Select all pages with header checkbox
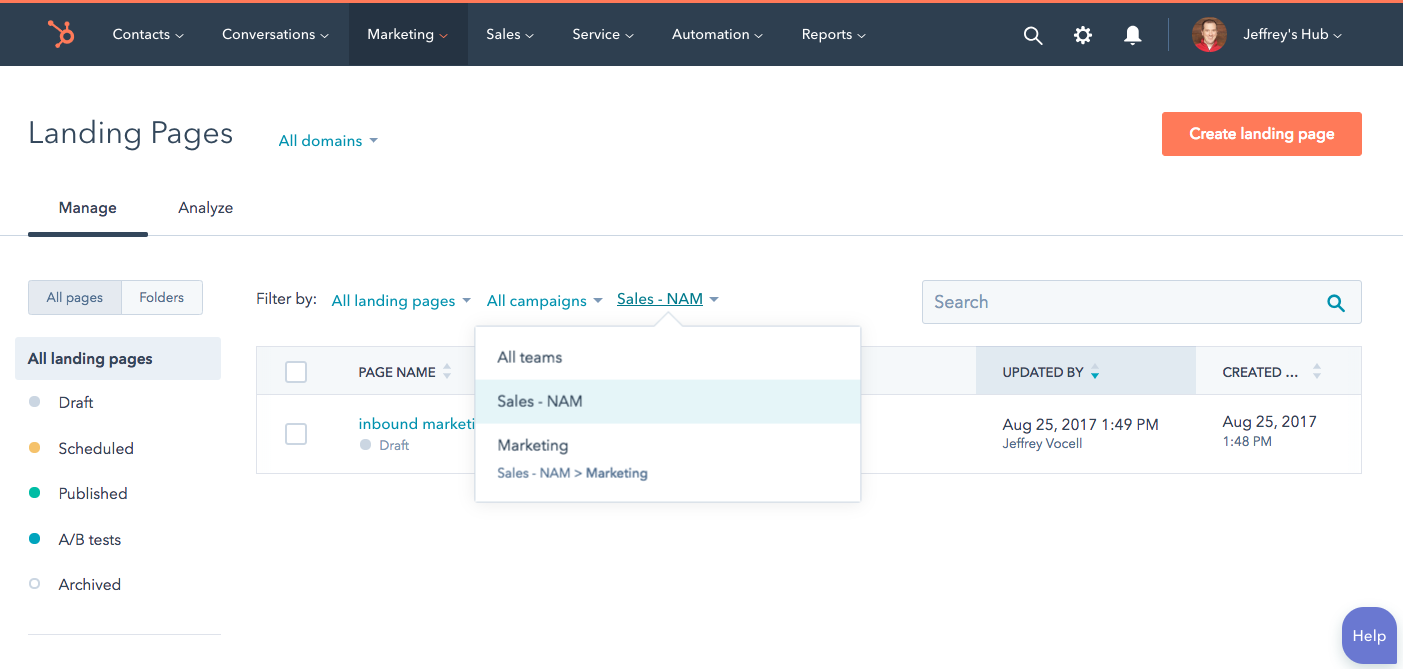The height and width of the screenshot is (669, 1403). 296,372
